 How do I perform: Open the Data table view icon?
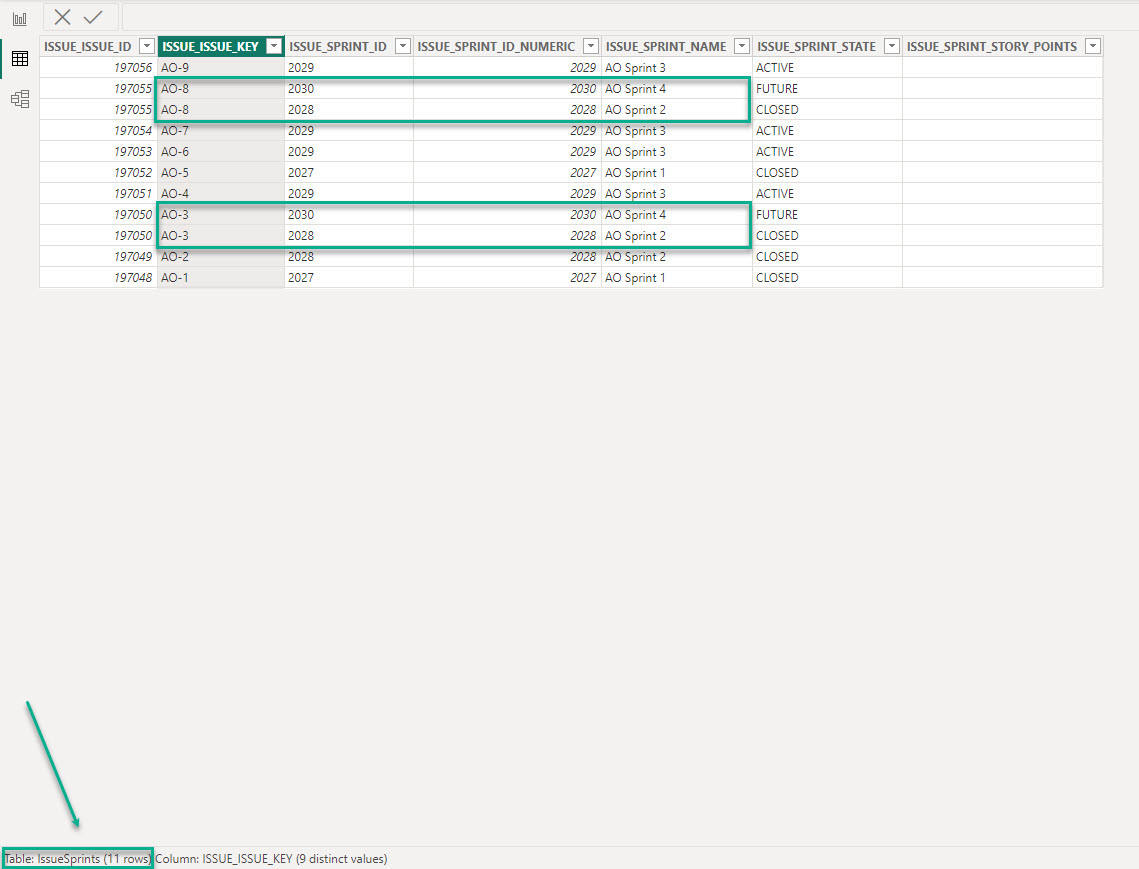point(19,59)
